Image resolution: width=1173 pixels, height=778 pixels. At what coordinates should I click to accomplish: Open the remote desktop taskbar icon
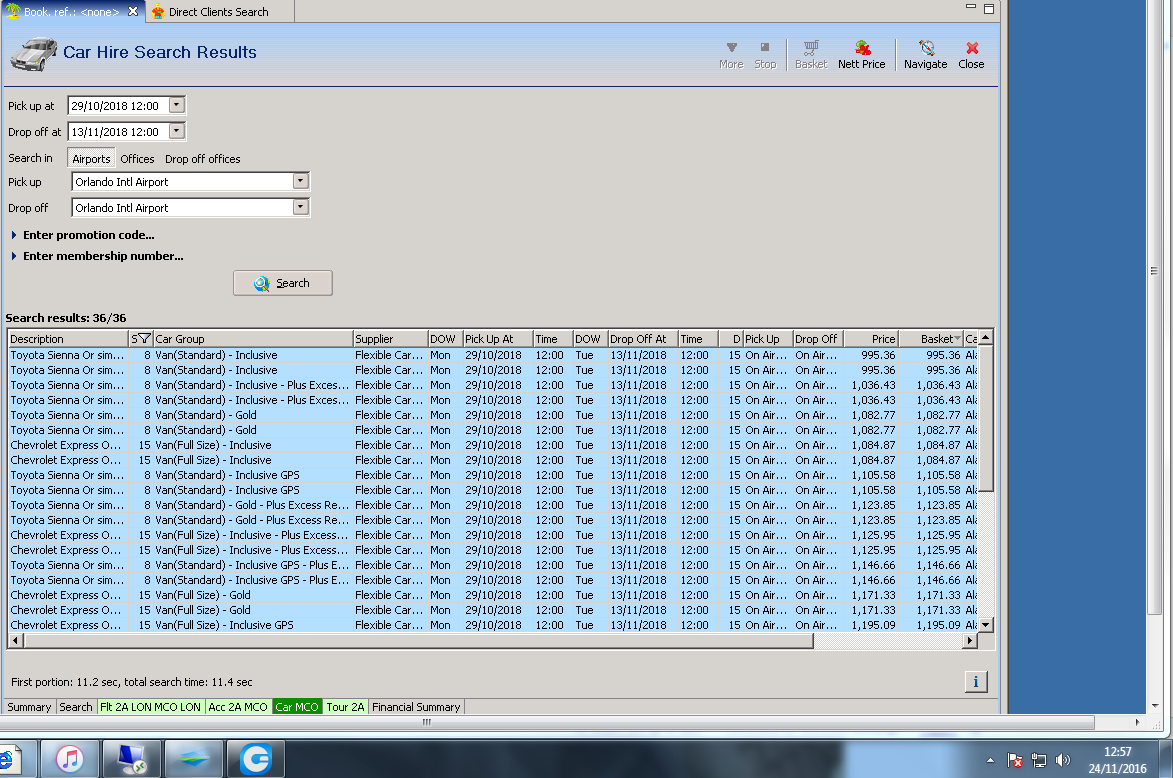pyautogui.click(x=132, y=759)
